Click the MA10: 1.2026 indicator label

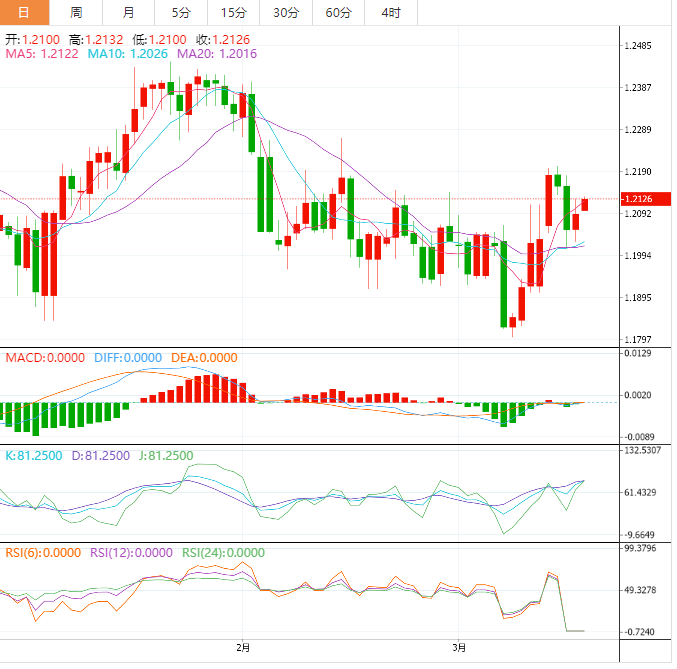128,54
